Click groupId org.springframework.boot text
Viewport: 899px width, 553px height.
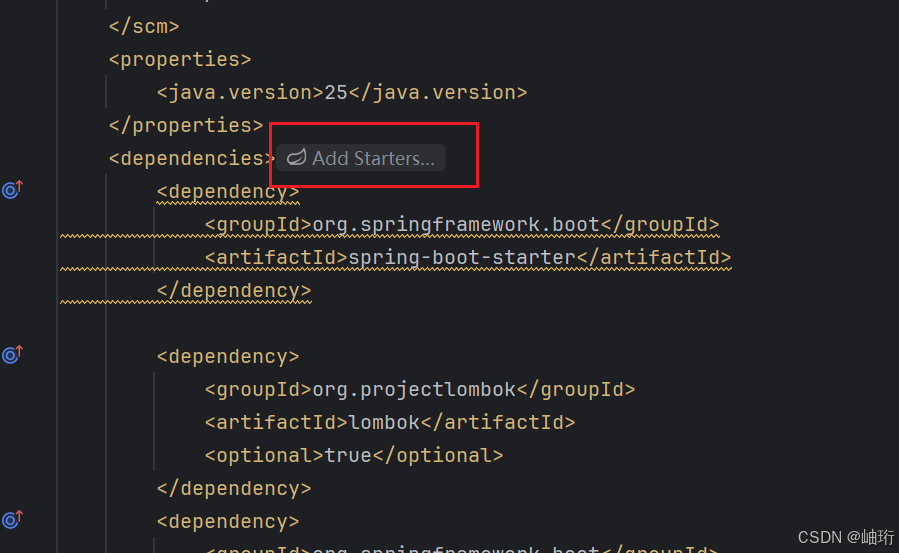pyautogui.click(x=456, y=225)
